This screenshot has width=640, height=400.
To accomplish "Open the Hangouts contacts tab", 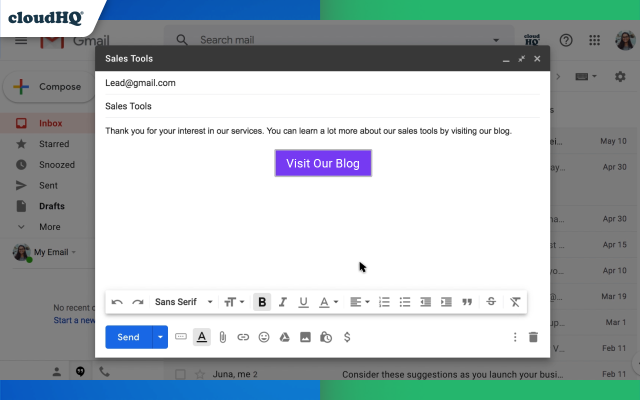I will 57,372.
